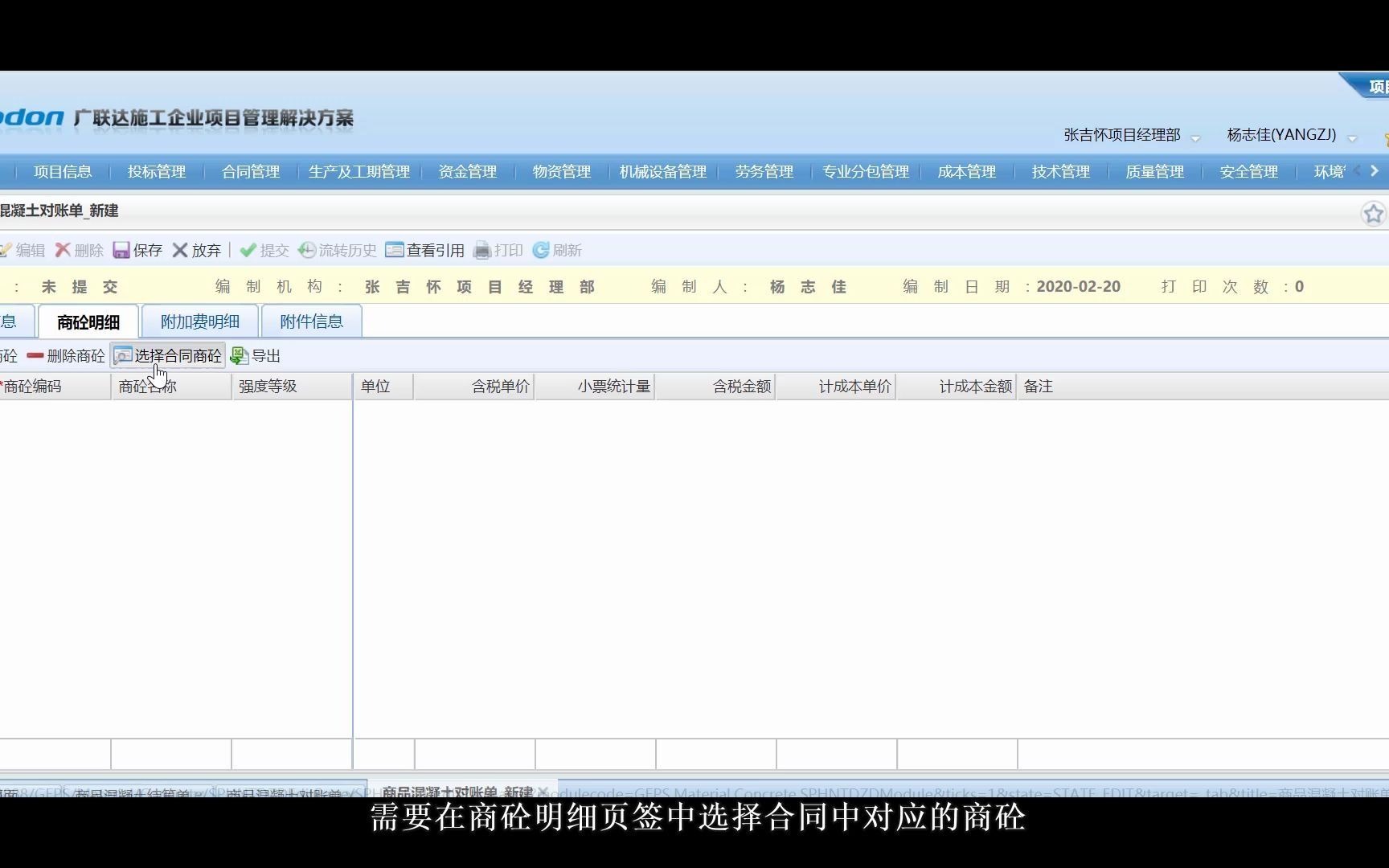Open the 劳务管理 menu
This screenshot has height=868, width=1389.
(x=764, y=171)
